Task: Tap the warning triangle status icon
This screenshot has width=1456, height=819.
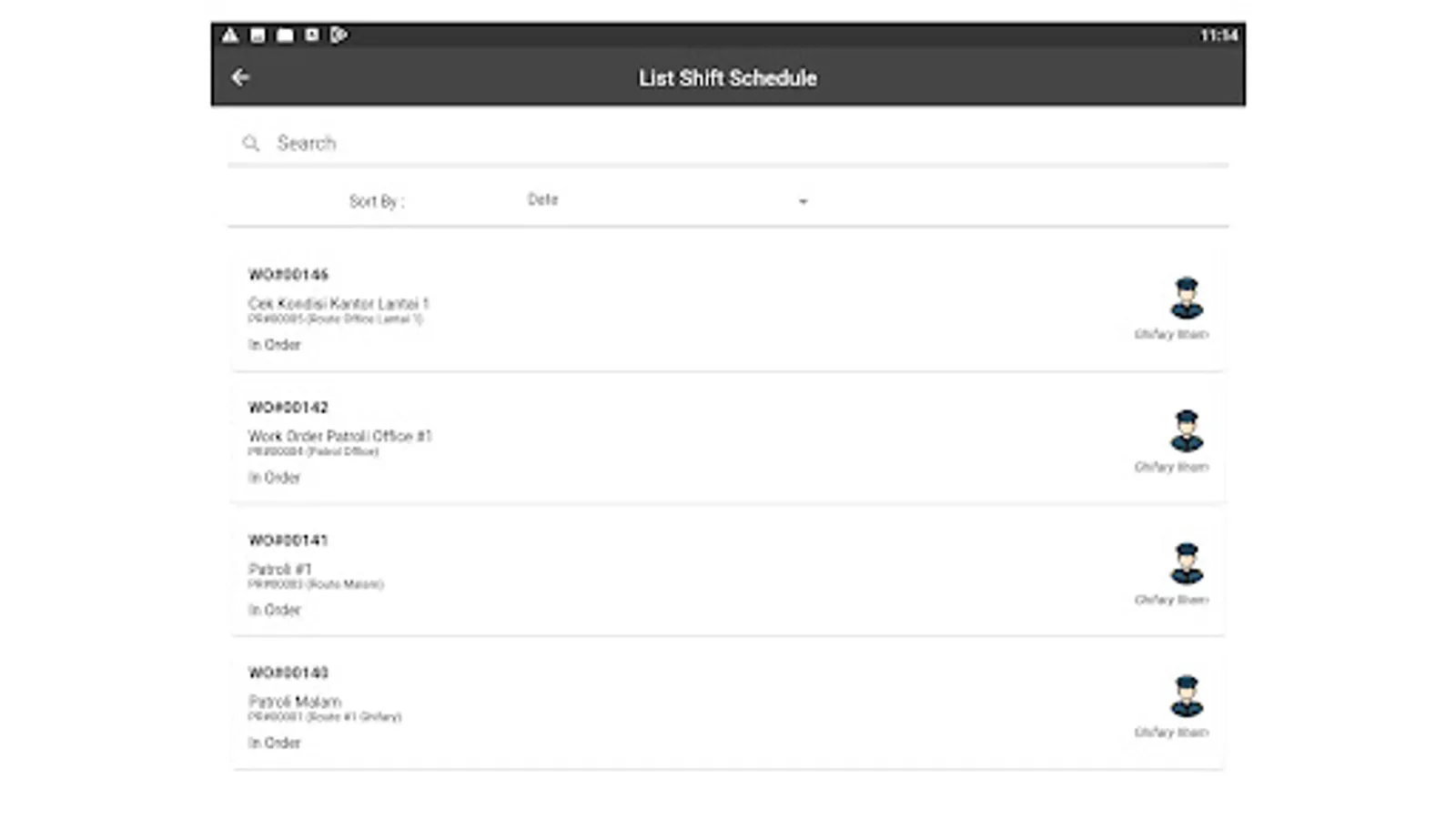Action: [x=230, y=35]
